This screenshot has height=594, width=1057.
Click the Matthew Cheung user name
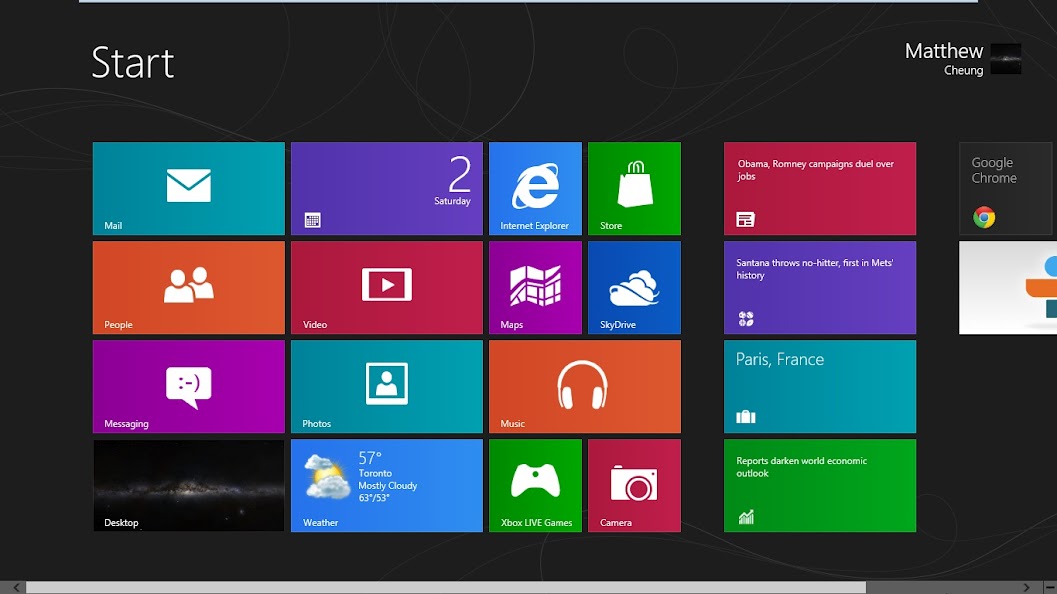click(944, 59)
